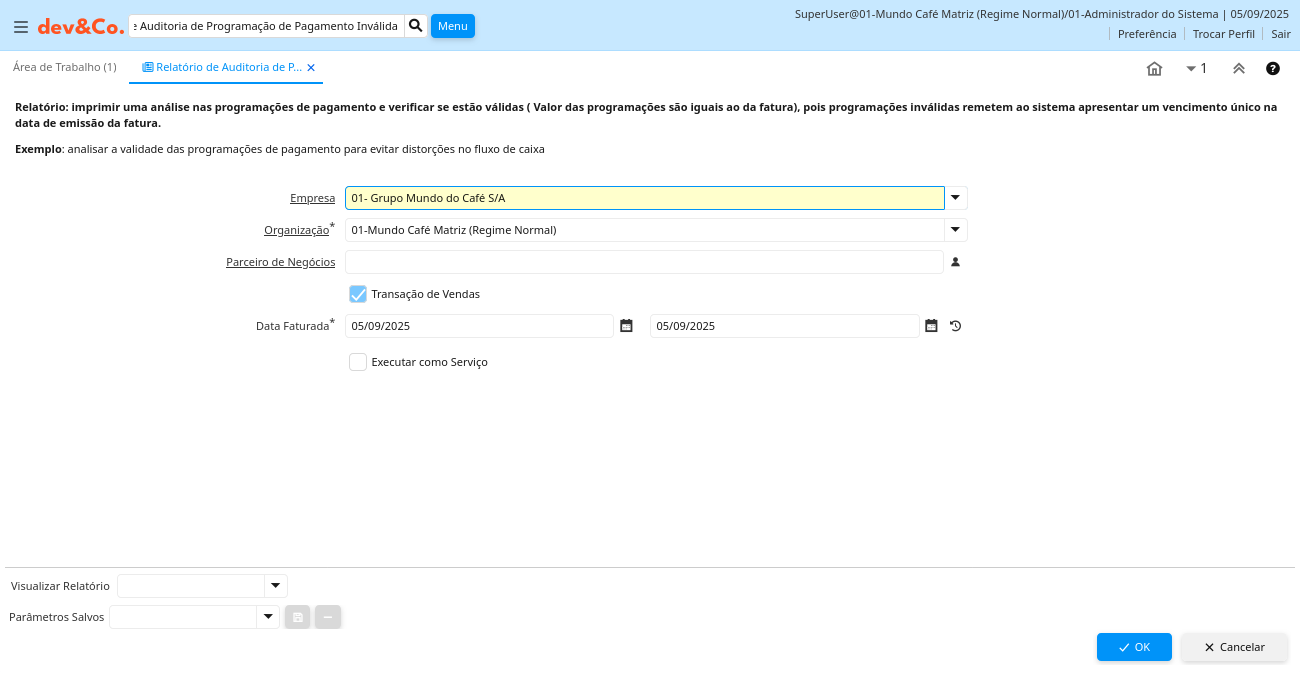Go to home via house icon

pyautogui.click(x=1154, y=69)
